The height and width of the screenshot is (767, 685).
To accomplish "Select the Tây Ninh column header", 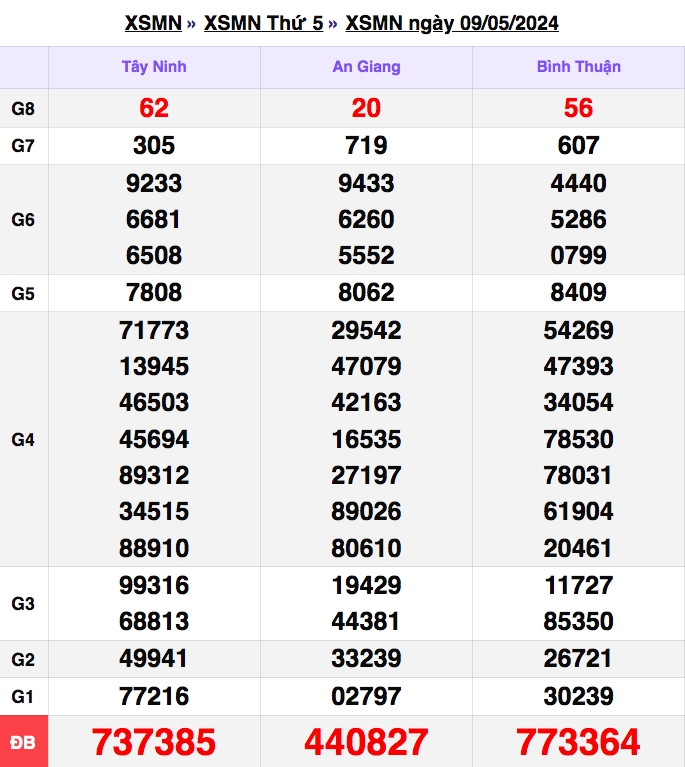I will point(154,67).
